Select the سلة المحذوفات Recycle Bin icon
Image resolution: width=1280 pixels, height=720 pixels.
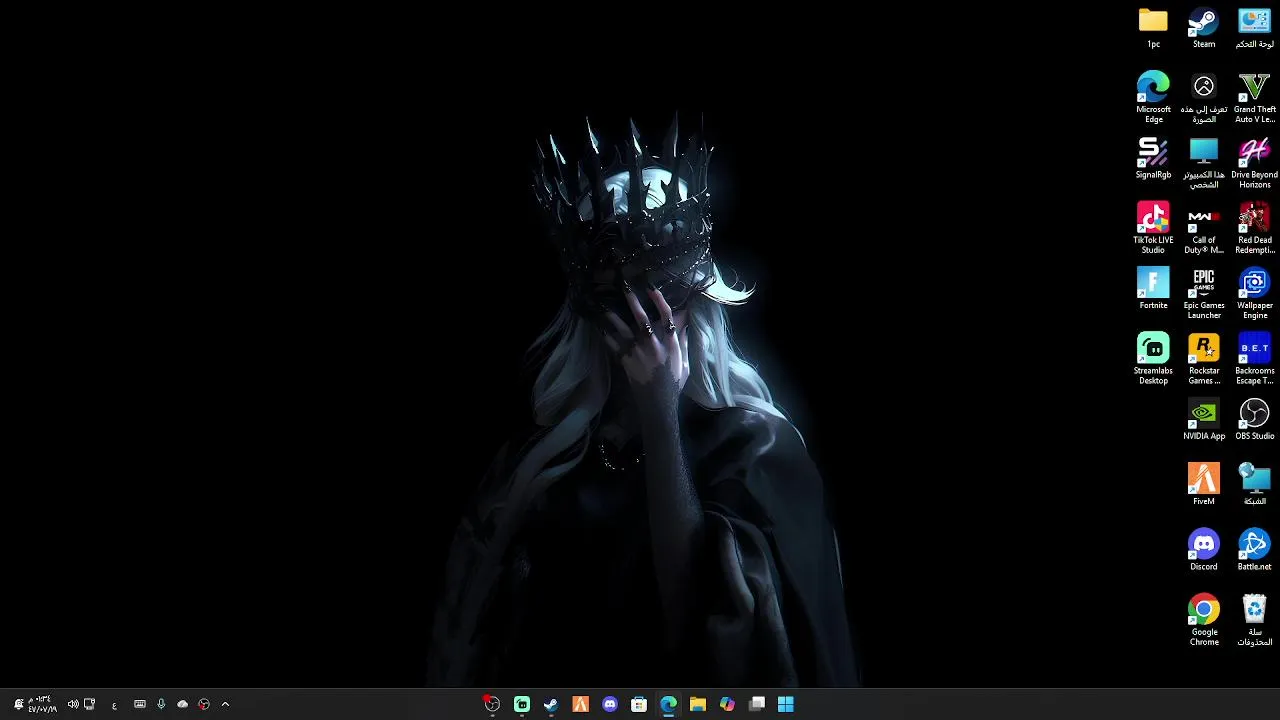(1254, 620)
